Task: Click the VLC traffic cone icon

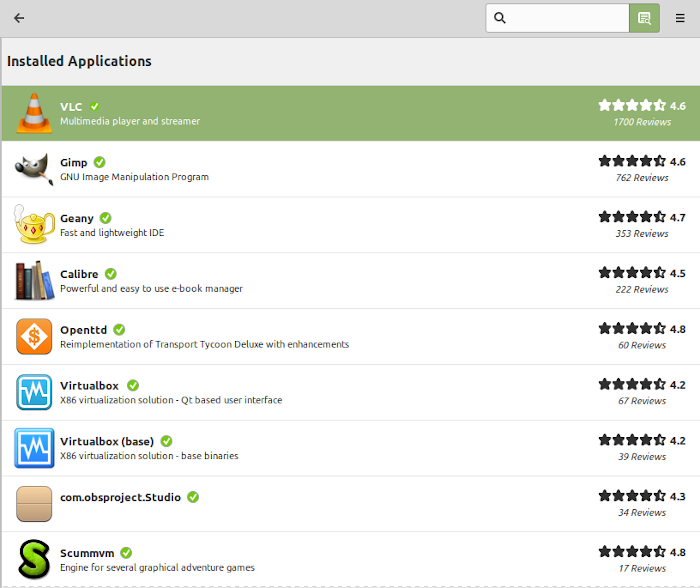Action: [x=33, y=113]
